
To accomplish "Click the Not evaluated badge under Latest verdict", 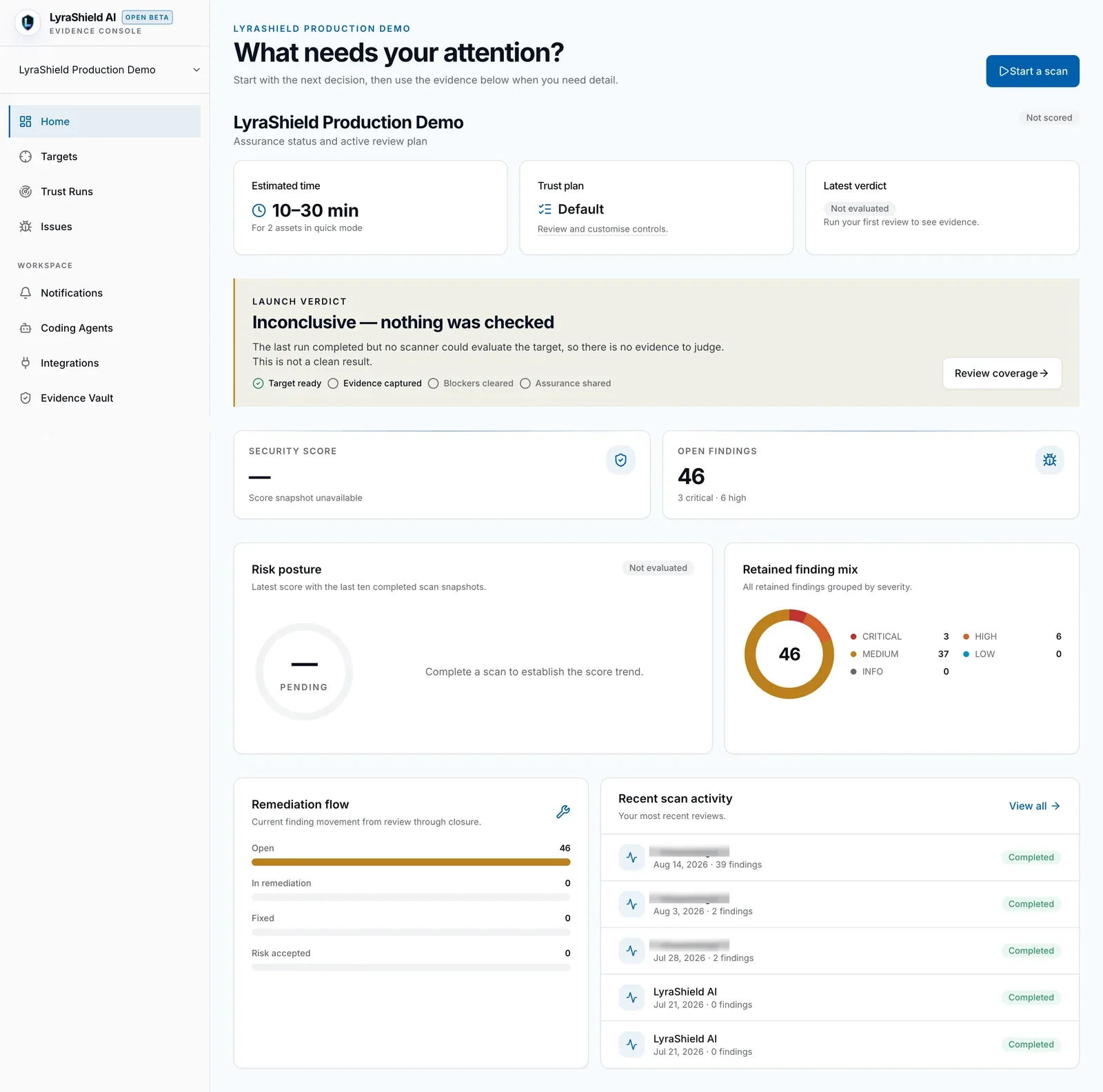I will pos(860,208).
